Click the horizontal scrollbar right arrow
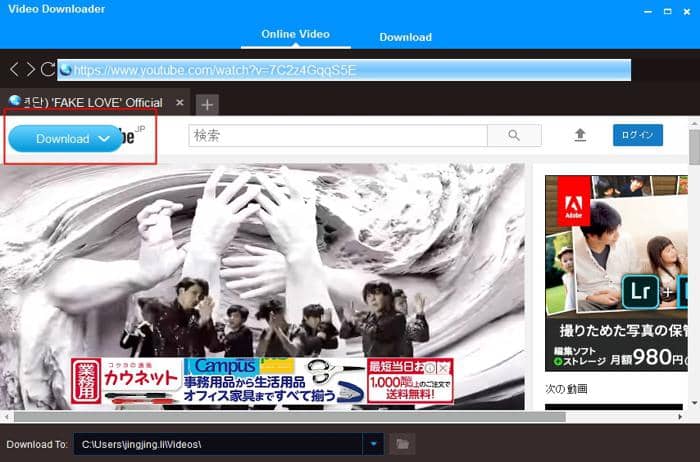700x462 pixels. tap(680, 417)
